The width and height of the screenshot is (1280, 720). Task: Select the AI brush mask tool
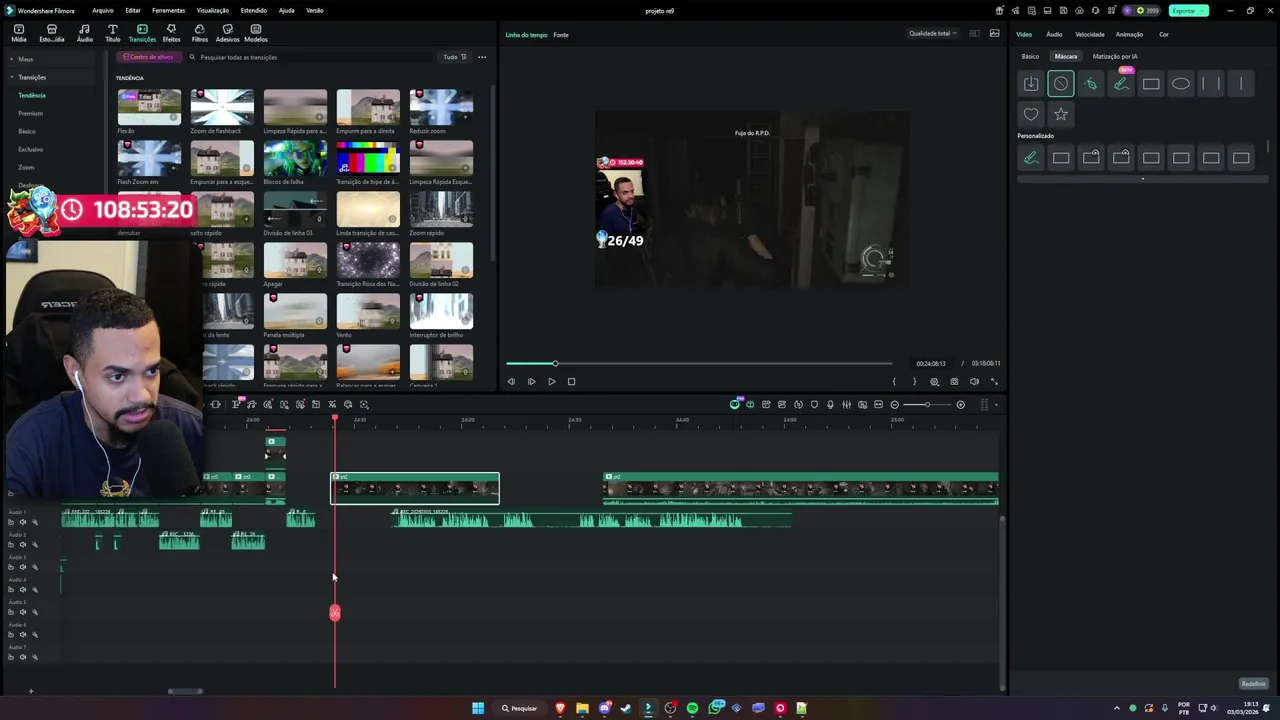coord(1121,84)
